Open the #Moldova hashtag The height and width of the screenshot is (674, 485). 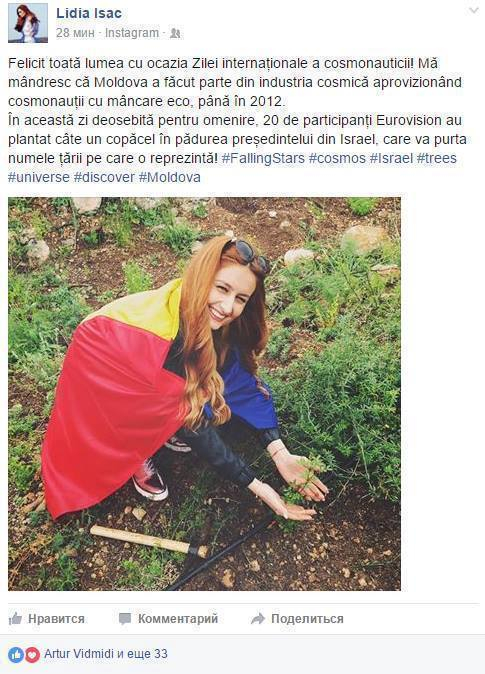point(169,177)
